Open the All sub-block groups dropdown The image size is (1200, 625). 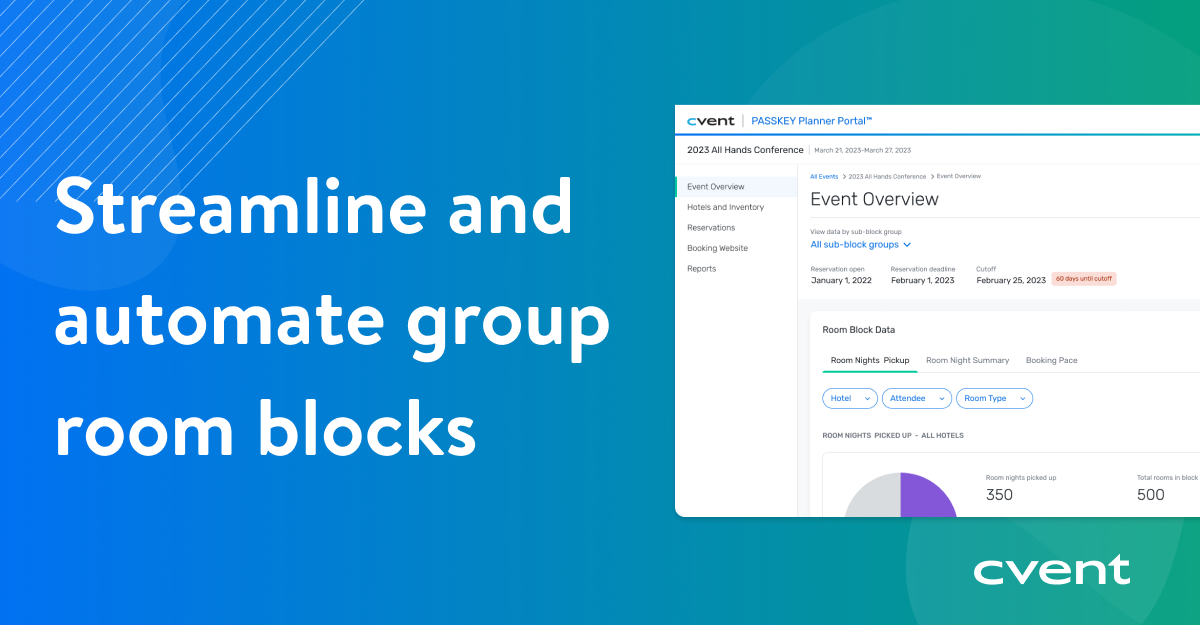(x=859, y=244)
